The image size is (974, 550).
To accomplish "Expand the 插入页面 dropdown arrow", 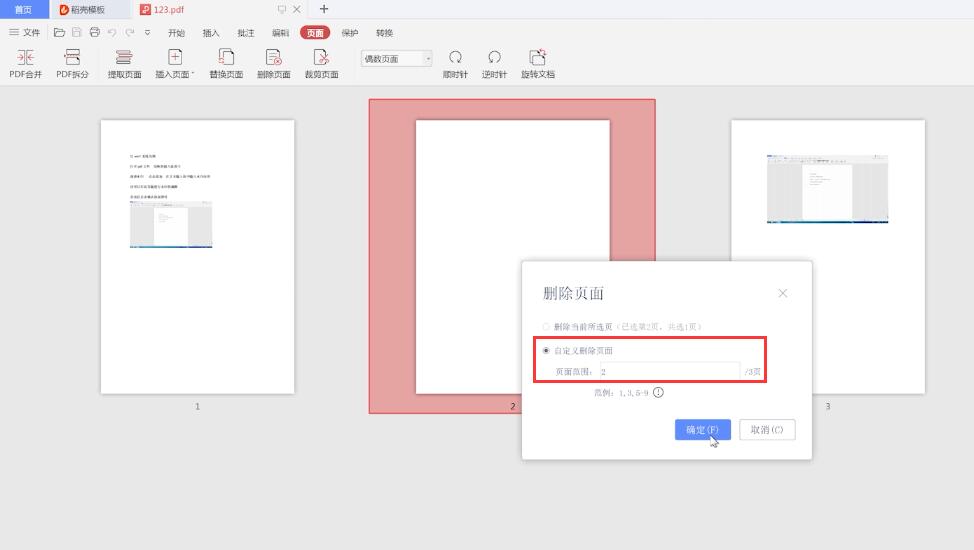I will 193,74.
